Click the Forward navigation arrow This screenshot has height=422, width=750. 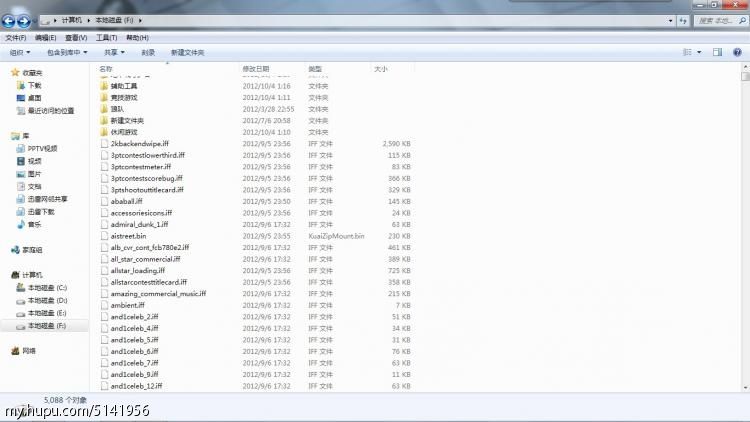pyautogui.click(x=24, y=20)
